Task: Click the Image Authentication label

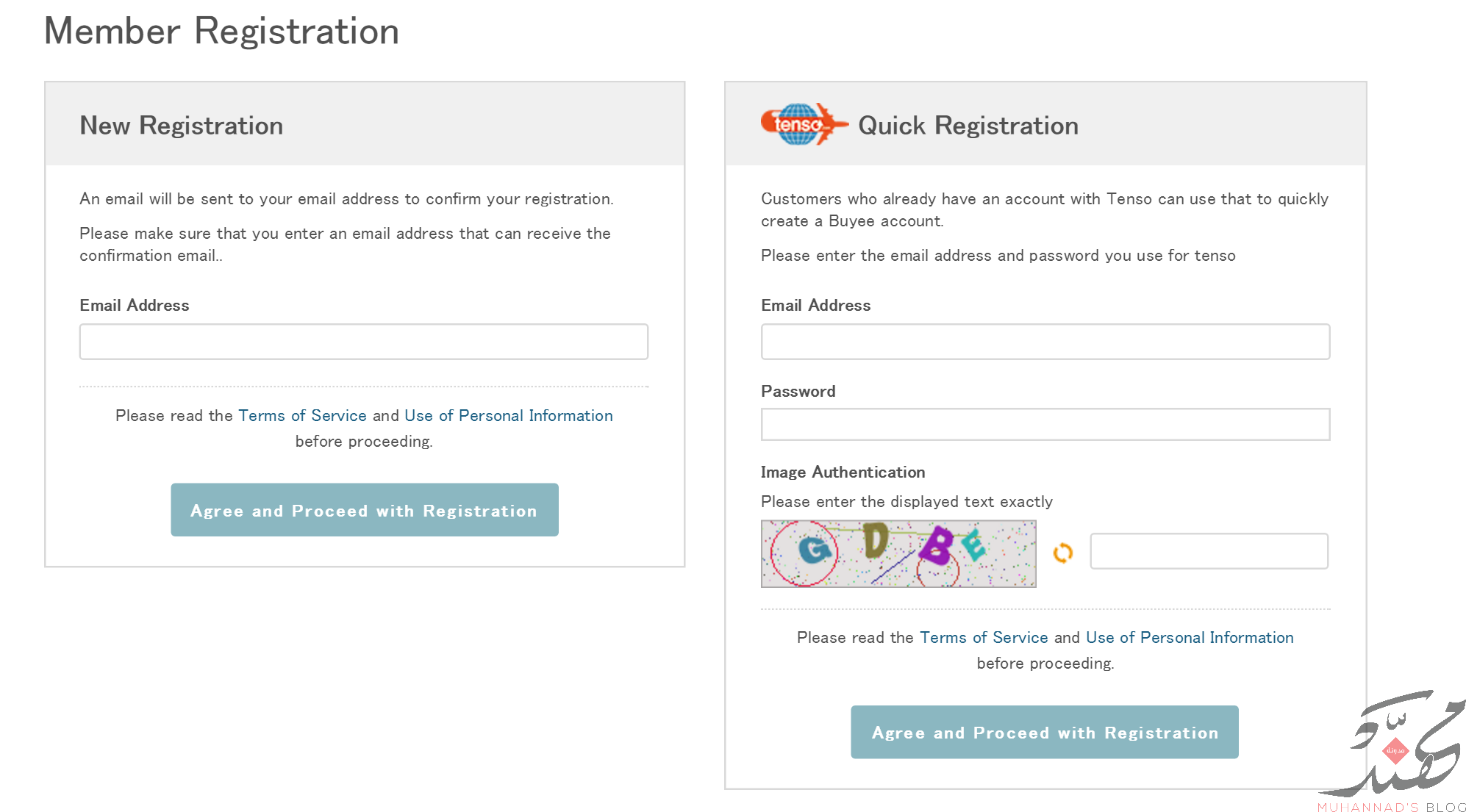Action: coord(843,473)
